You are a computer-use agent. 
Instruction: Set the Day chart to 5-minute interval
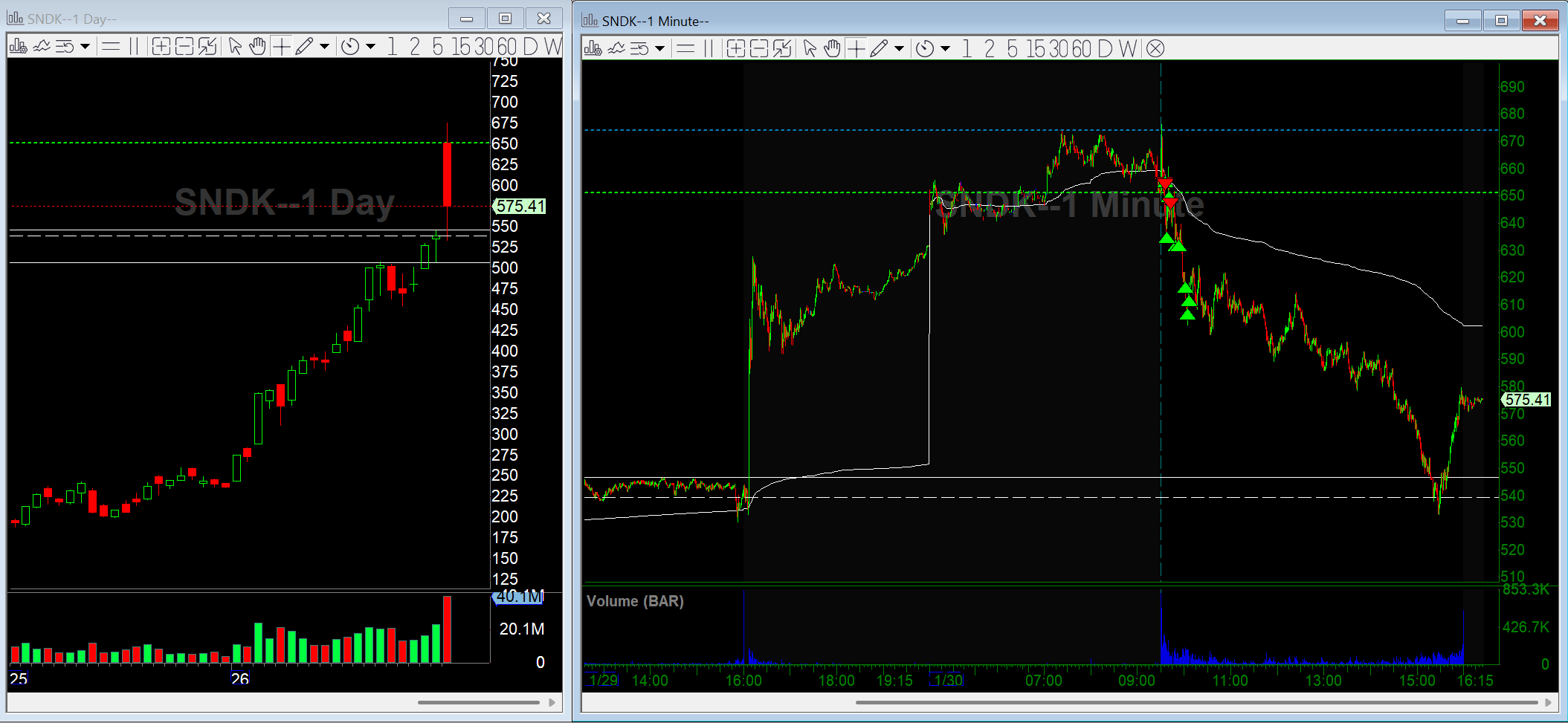click(x=437, y=47)
